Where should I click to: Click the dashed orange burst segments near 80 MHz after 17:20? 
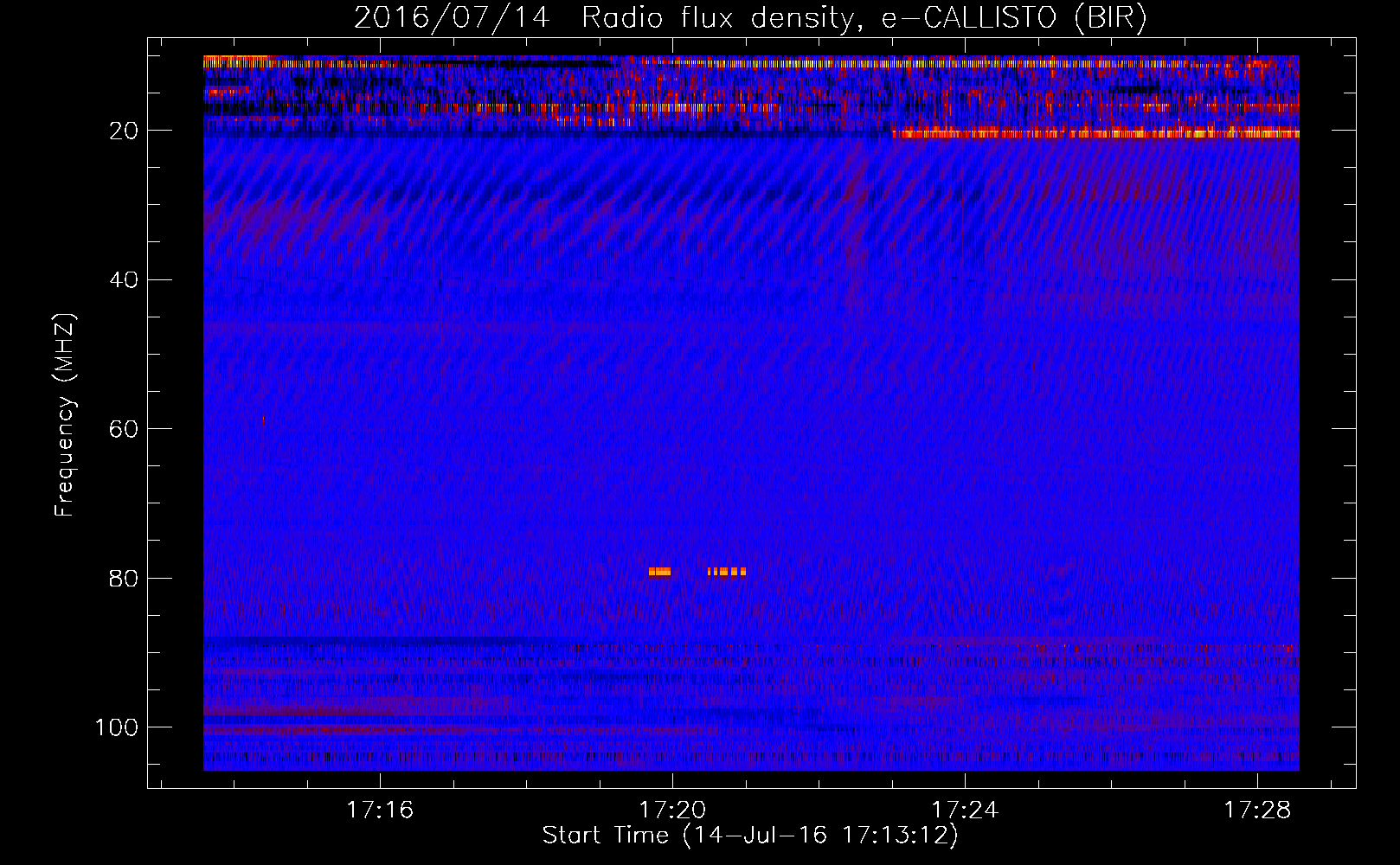[727, 572]
